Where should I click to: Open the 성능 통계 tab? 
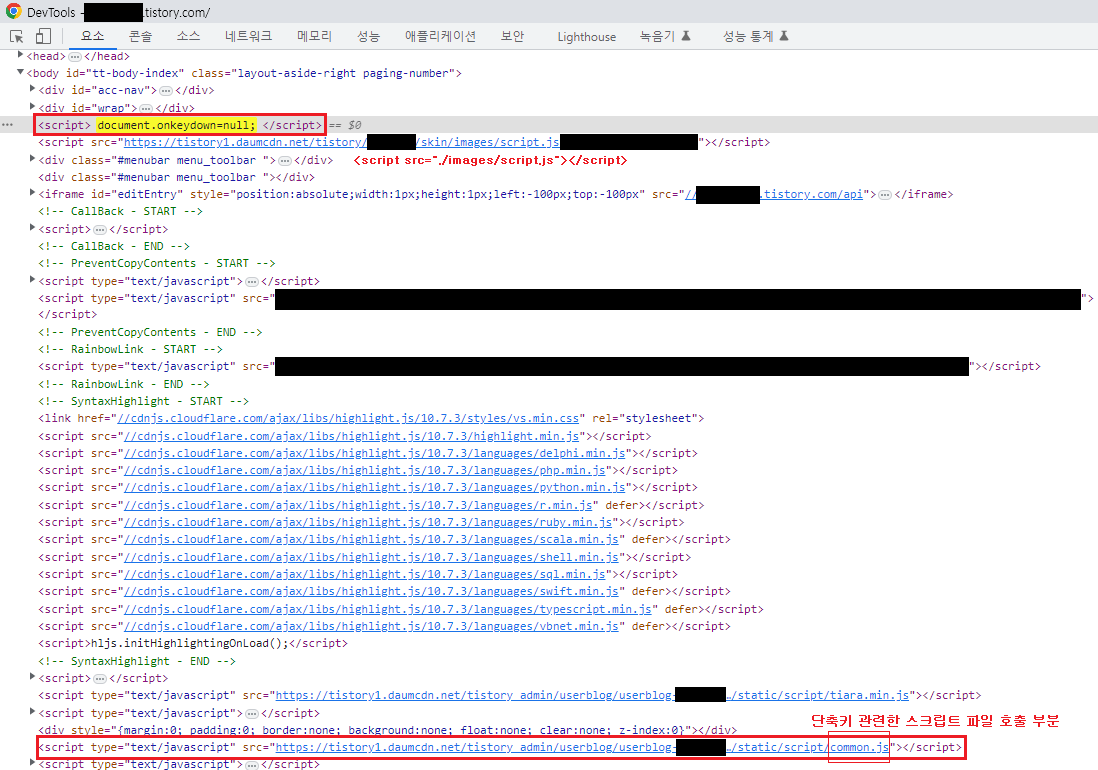click(755, 36)
